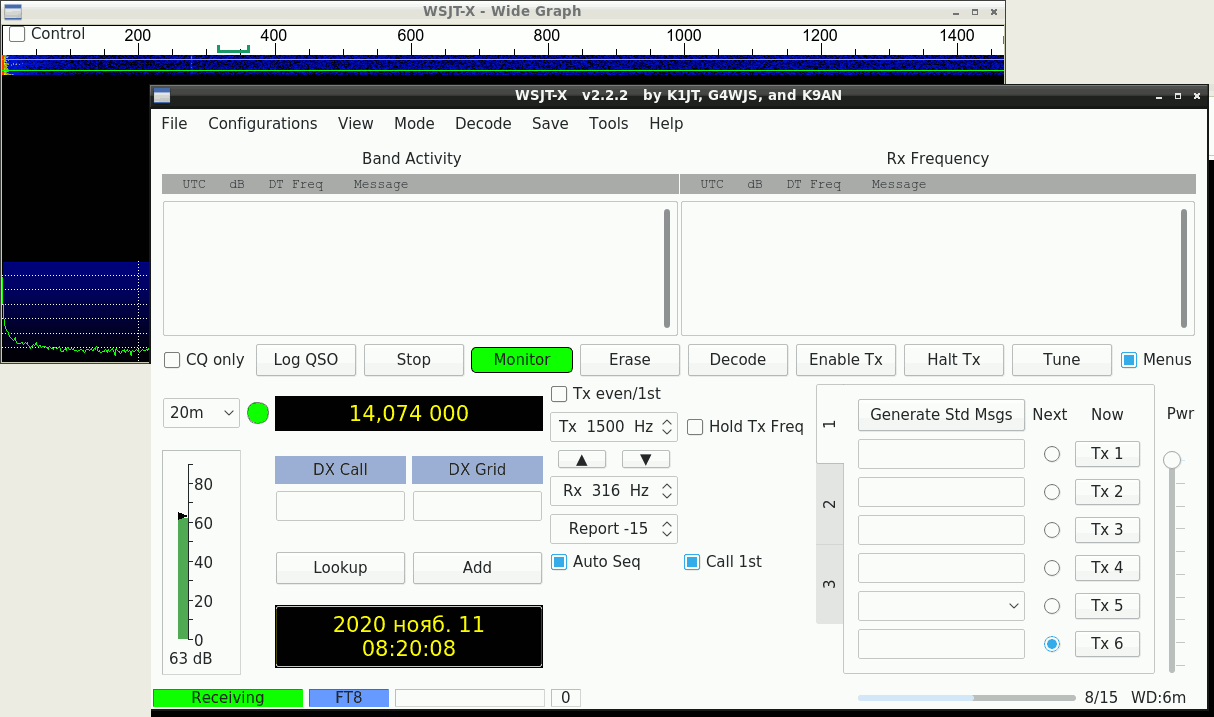The width and height of the screenshot is (1214, 717).
Task: Click the DX Grid input field
Action: pos(477,506)
